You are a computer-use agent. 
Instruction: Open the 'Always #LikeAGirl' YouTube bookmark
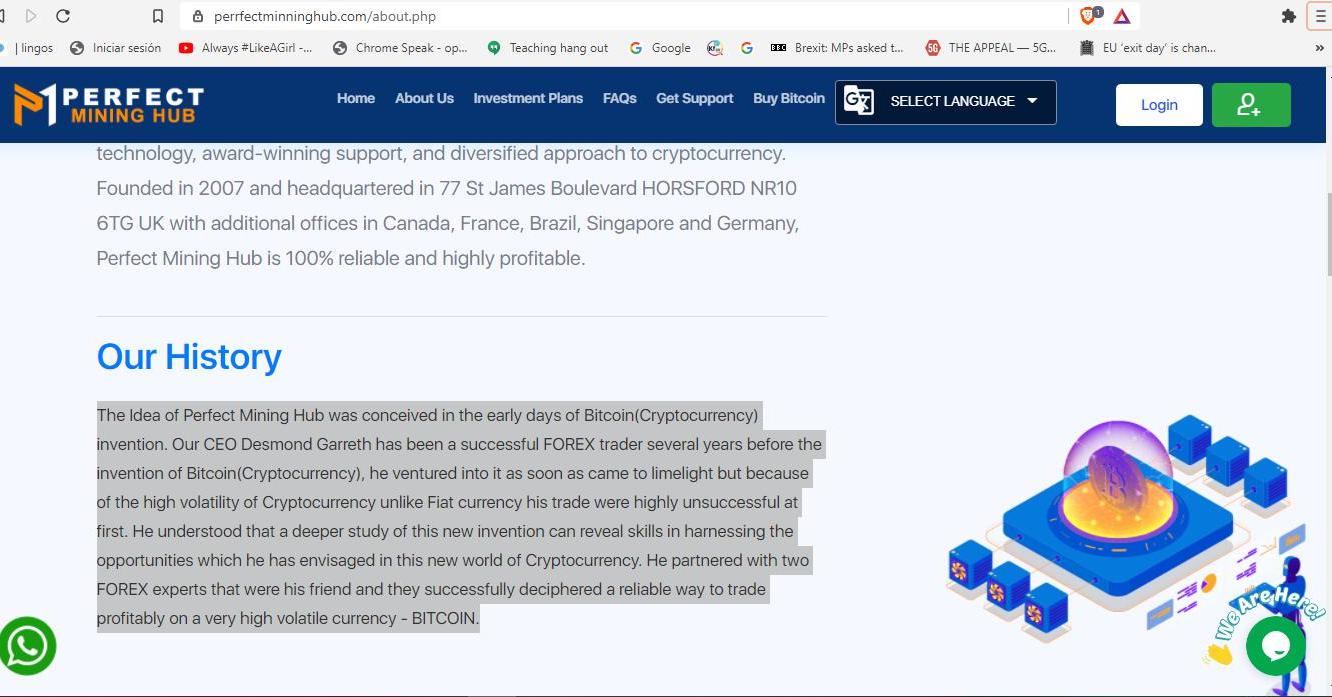[x=245, y=47]
